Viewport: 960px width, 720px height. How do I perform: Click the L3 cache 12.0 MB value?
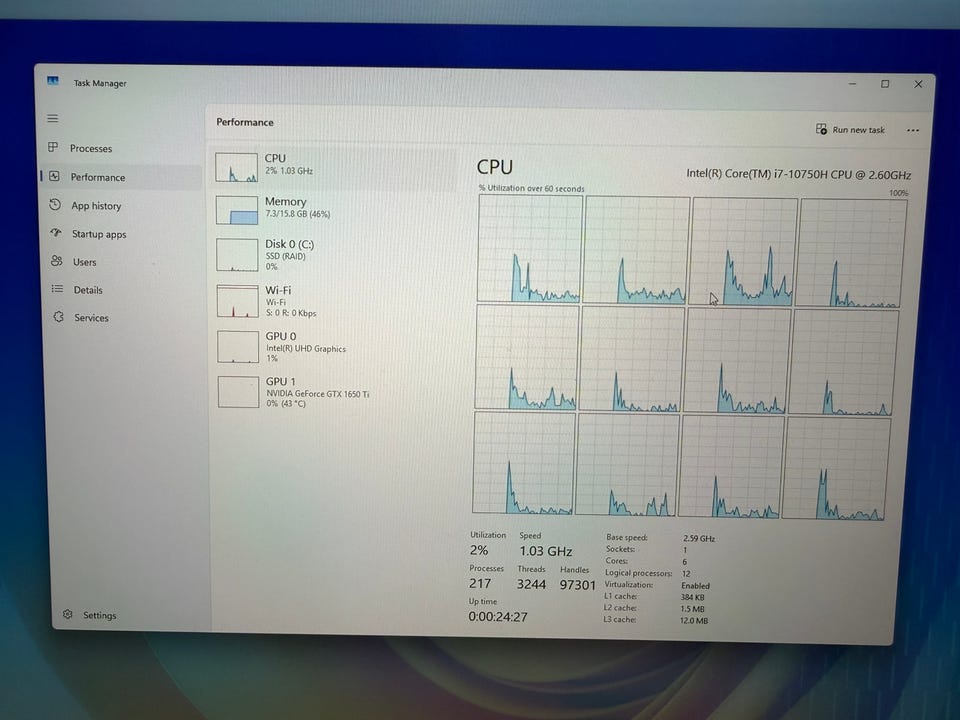pyautogui.click(x=694, y=620)
